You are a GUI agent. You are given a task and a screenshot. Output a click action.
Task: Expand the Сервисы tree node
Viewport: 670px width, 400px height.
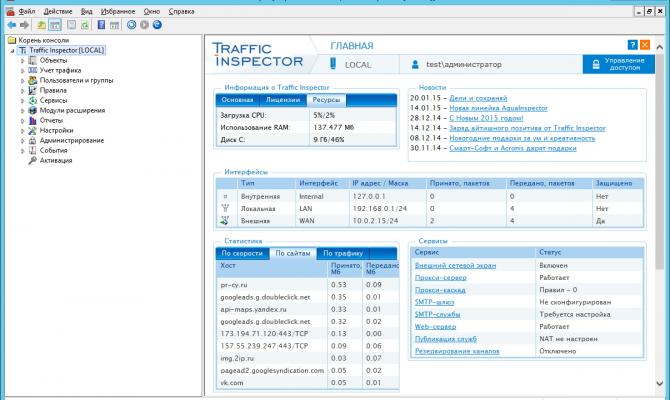pos(23,101)
